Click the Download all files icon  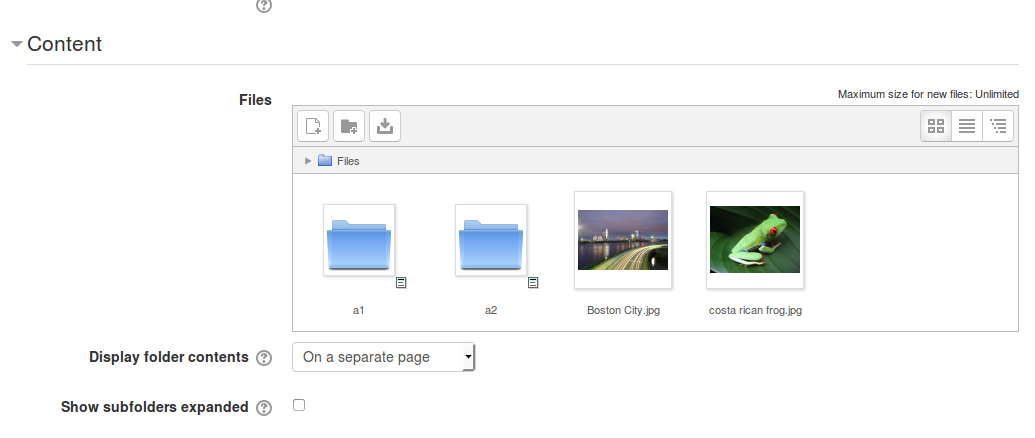tap(385, 126)
